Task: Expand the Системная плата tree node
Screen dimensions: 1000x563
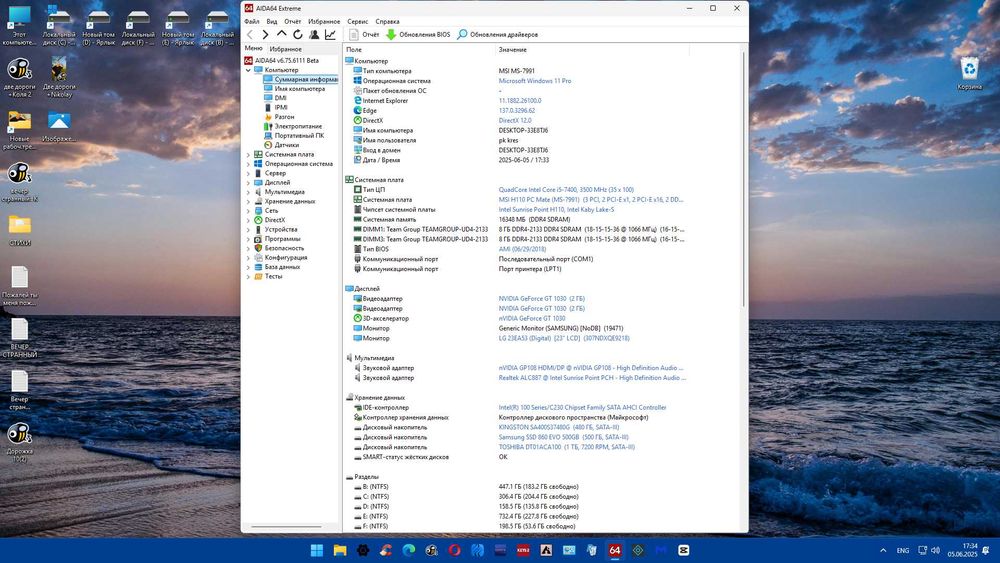Action: click(x=248, y=154)
